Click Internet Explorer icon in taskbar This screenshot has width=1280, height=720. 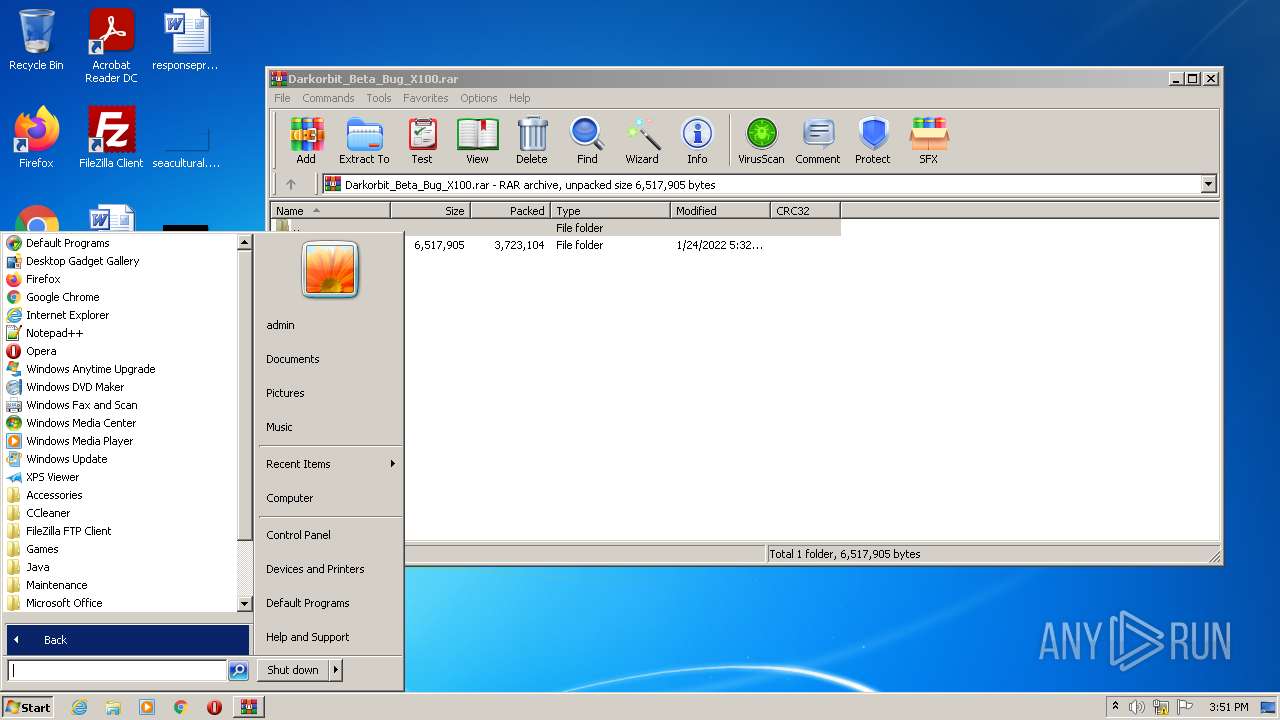tap(79, 707)
